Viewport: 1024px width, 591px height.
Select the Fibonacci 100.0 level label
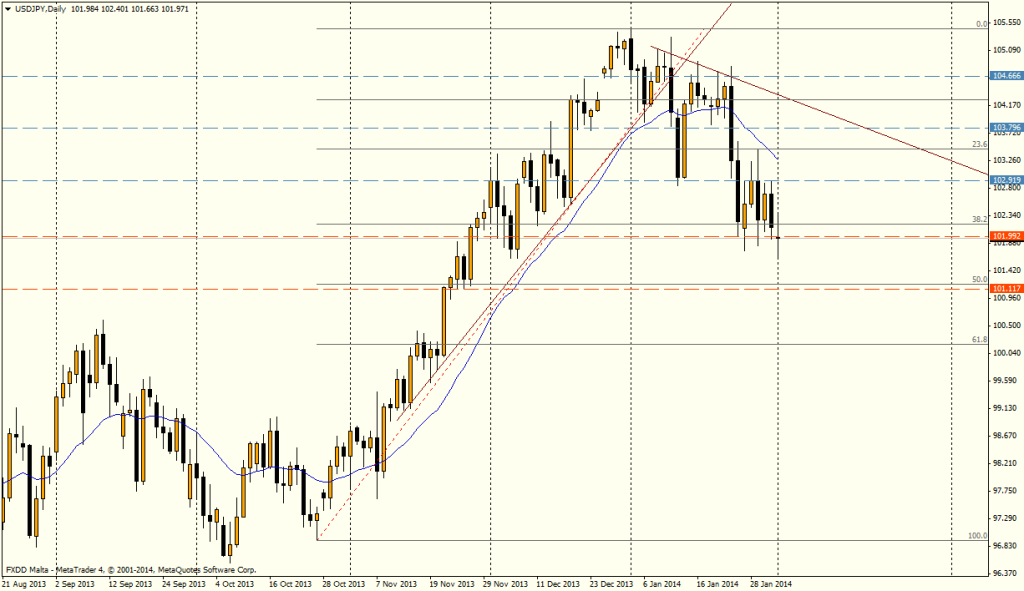pyautogui.click(x=979, y=535)
